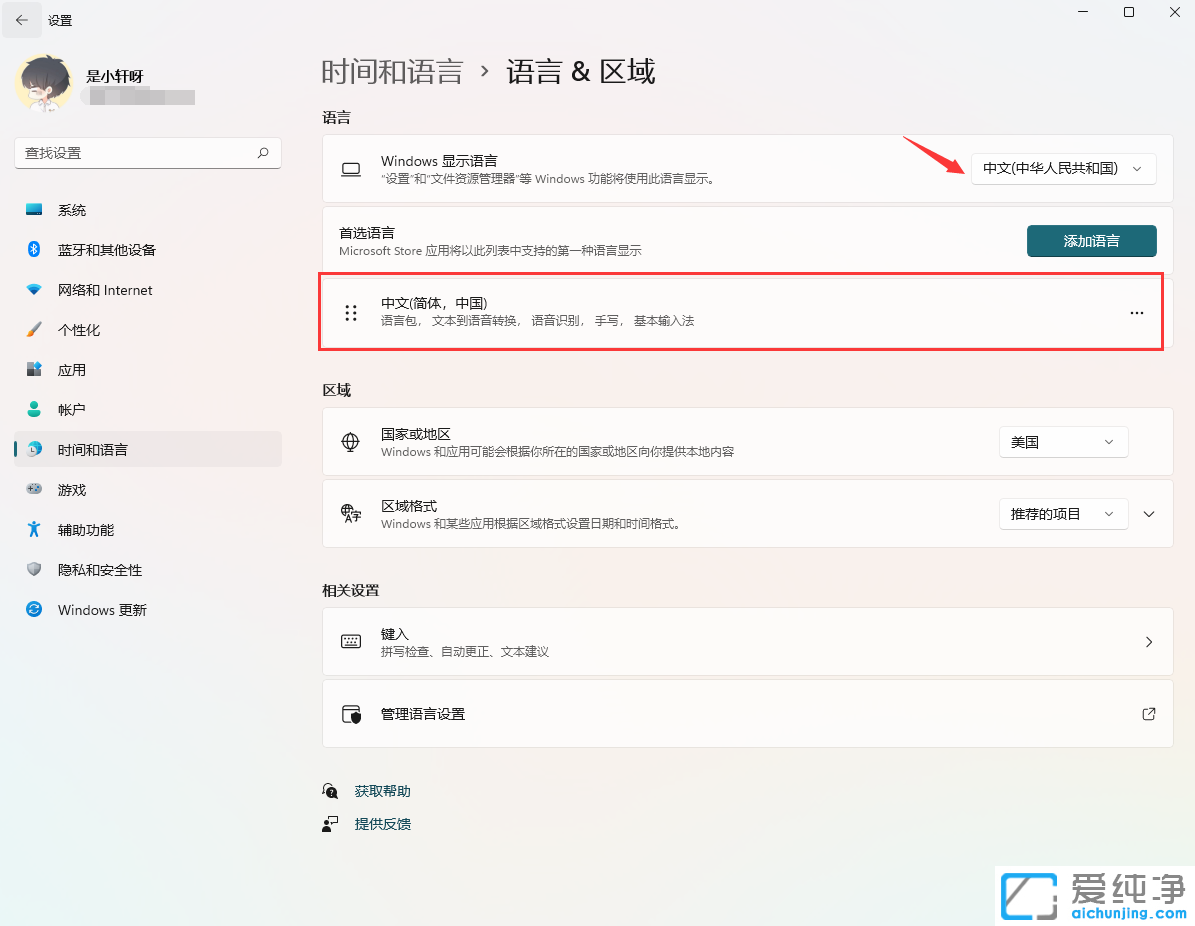Screen dimensions: 1195x926
Task: Click the Bluetooth icon
Action: pos(34,249)
